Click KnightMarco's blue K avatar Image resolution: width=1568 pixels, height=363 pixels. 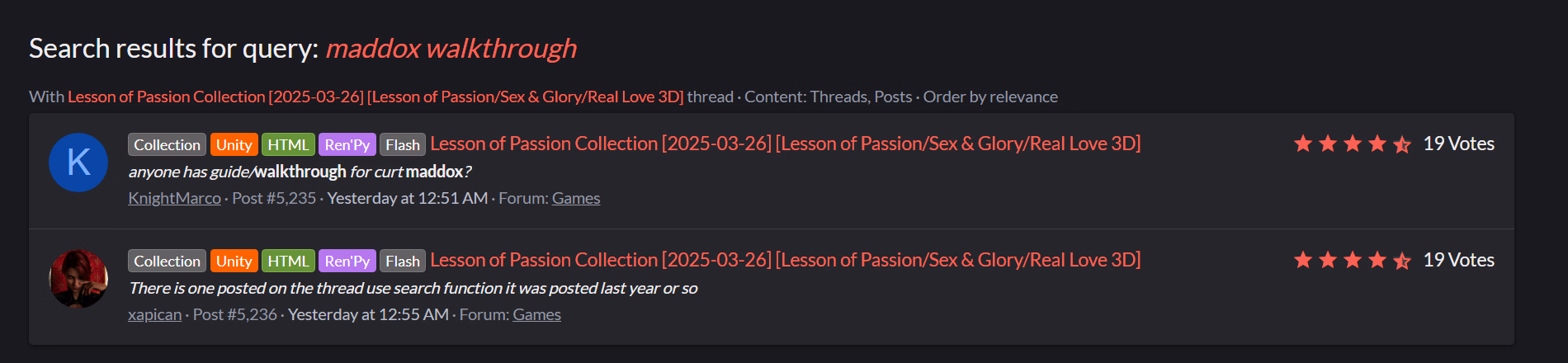click(x=78, y=163)
